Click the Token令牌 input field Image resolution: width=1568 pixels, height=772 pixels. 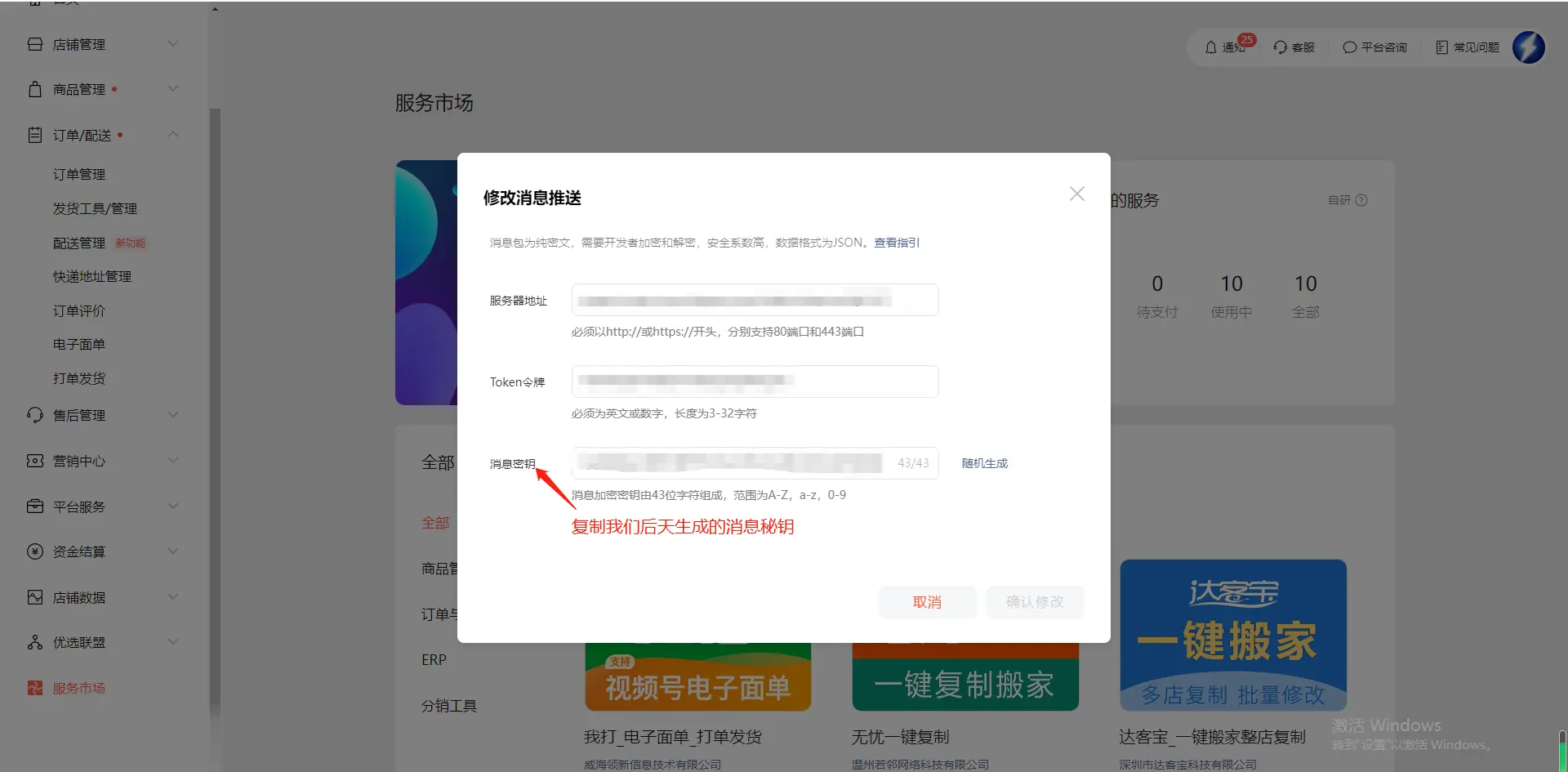755,382
